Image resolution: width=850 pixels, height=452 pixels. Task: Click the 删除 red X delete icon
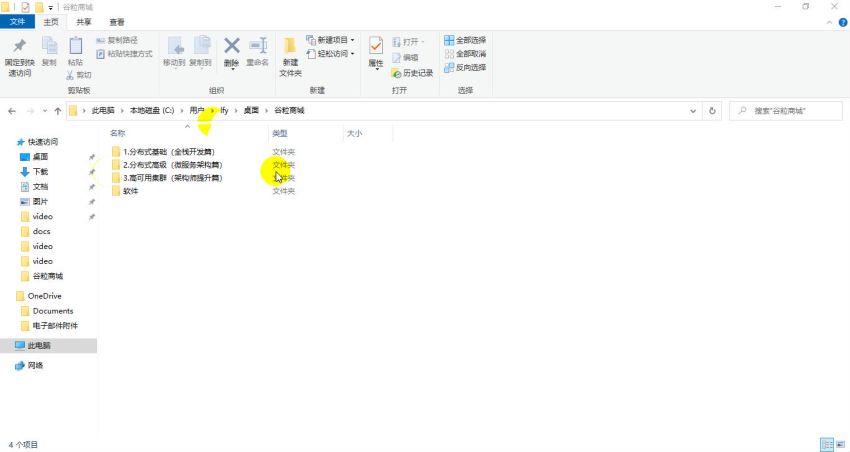(231, 47)
